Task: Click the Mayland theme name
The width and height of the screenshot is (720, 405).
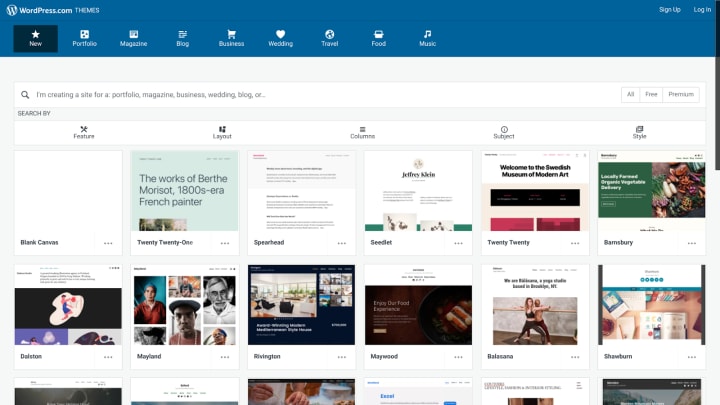Action: (149, 356)
